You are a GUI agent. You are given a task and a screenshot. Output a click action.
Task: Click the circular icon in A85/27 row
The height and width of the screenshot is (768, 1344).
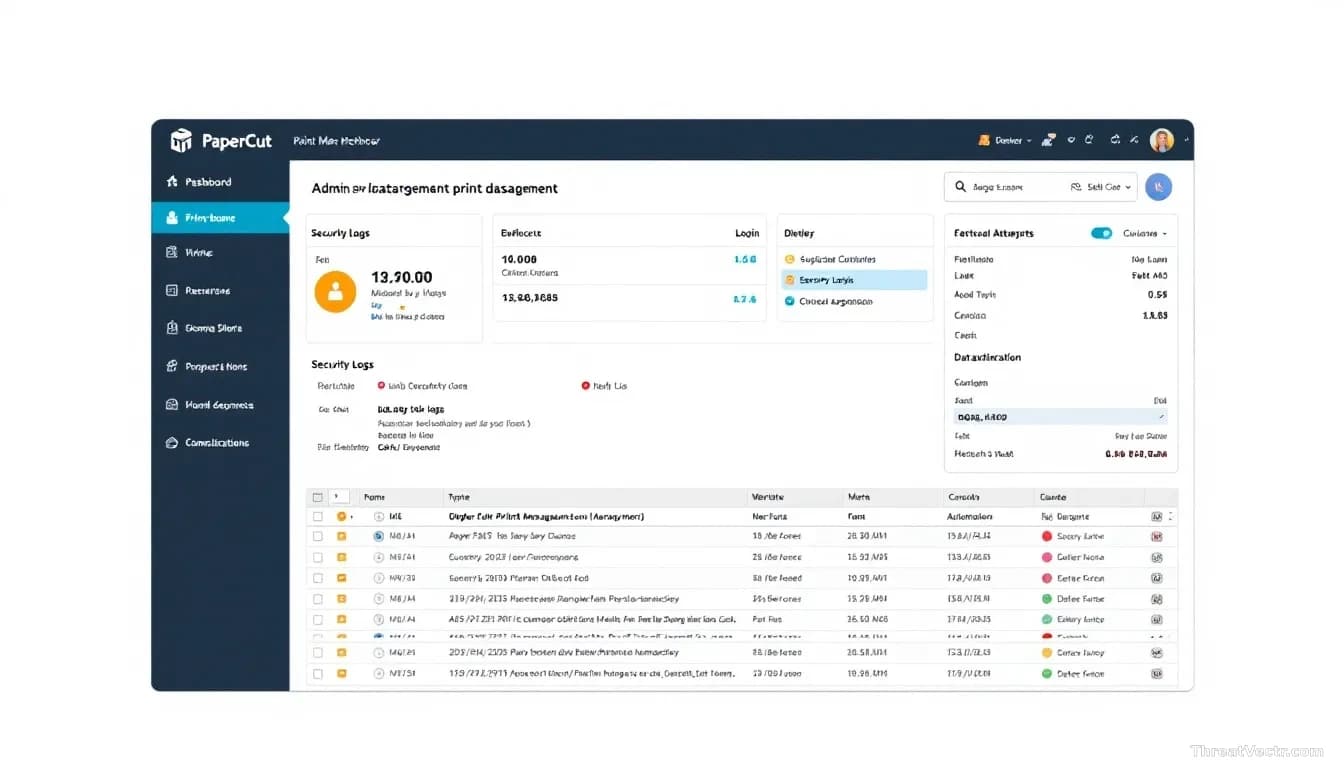click(x=378, y=620)
